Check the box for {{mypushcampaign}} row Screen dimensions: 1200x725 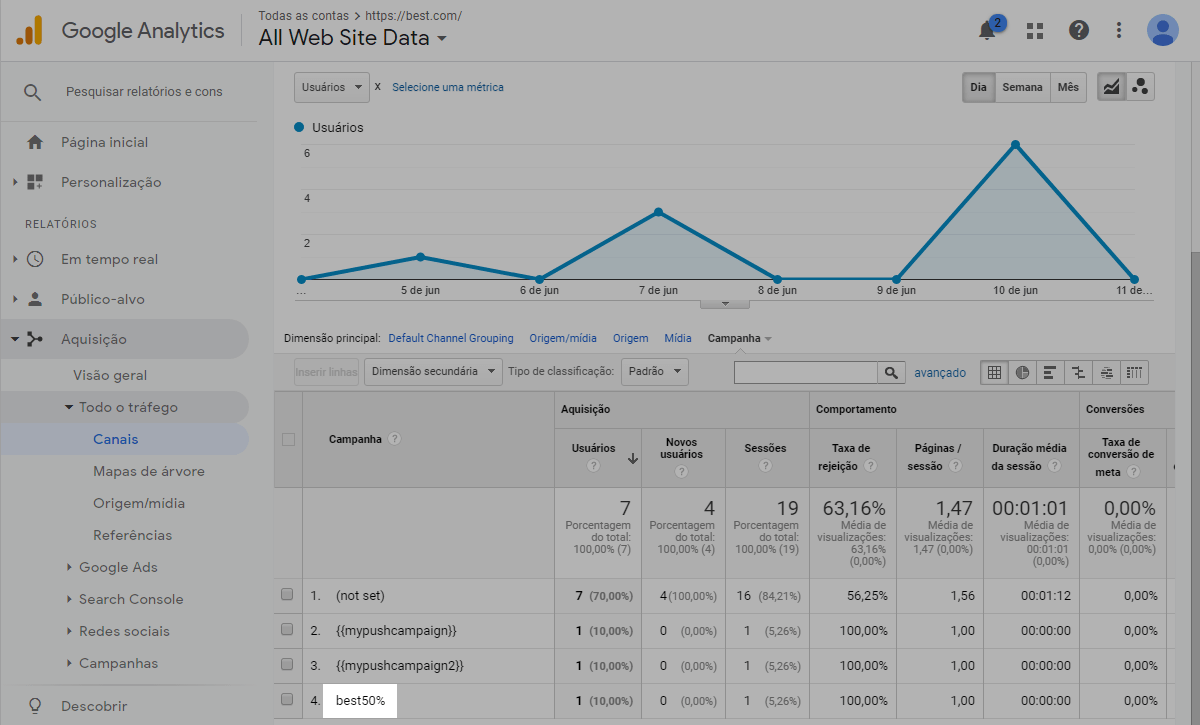click(x=287, y=629)
